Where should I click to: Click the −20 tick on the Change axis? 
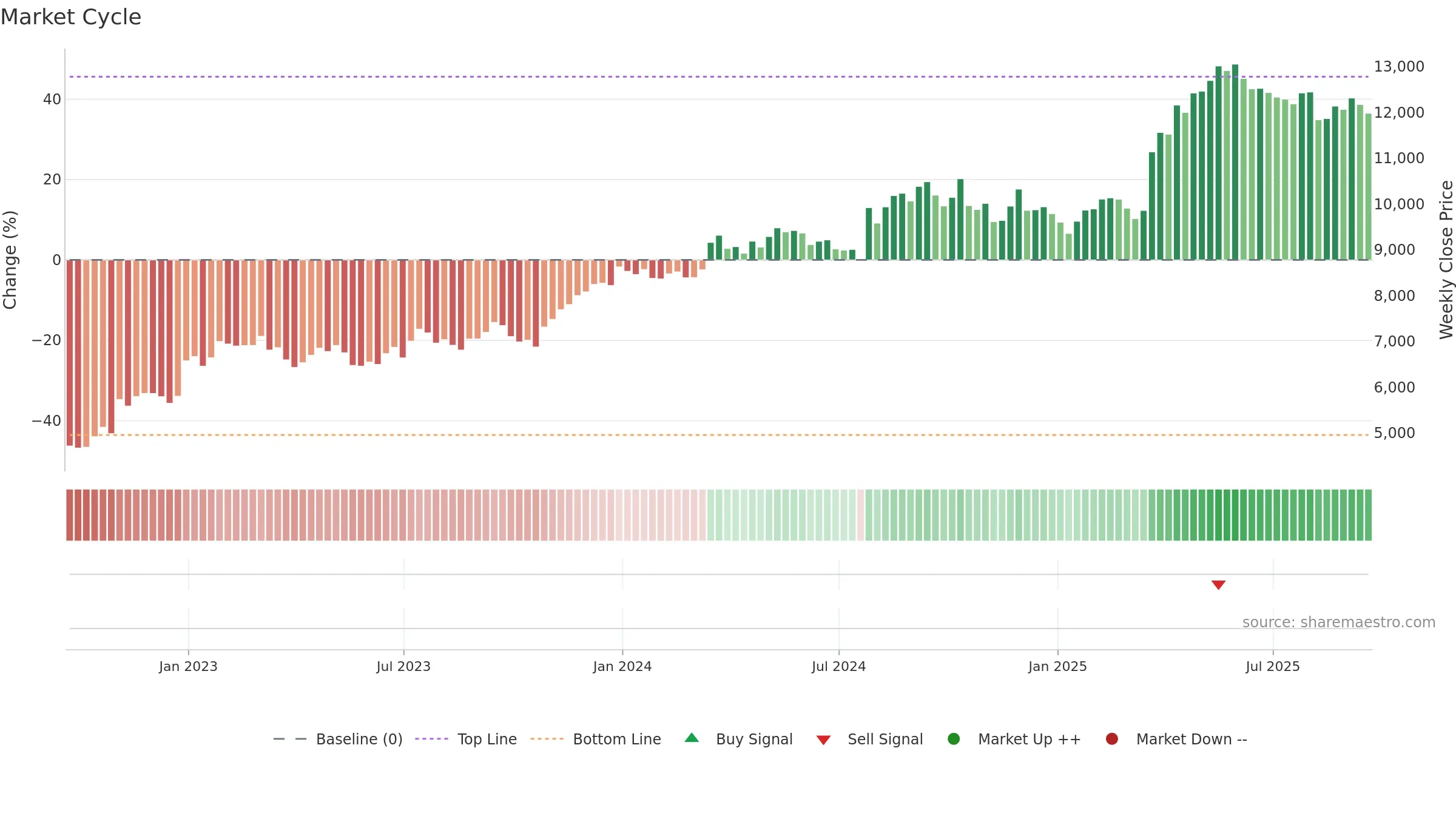click(47, 340)
